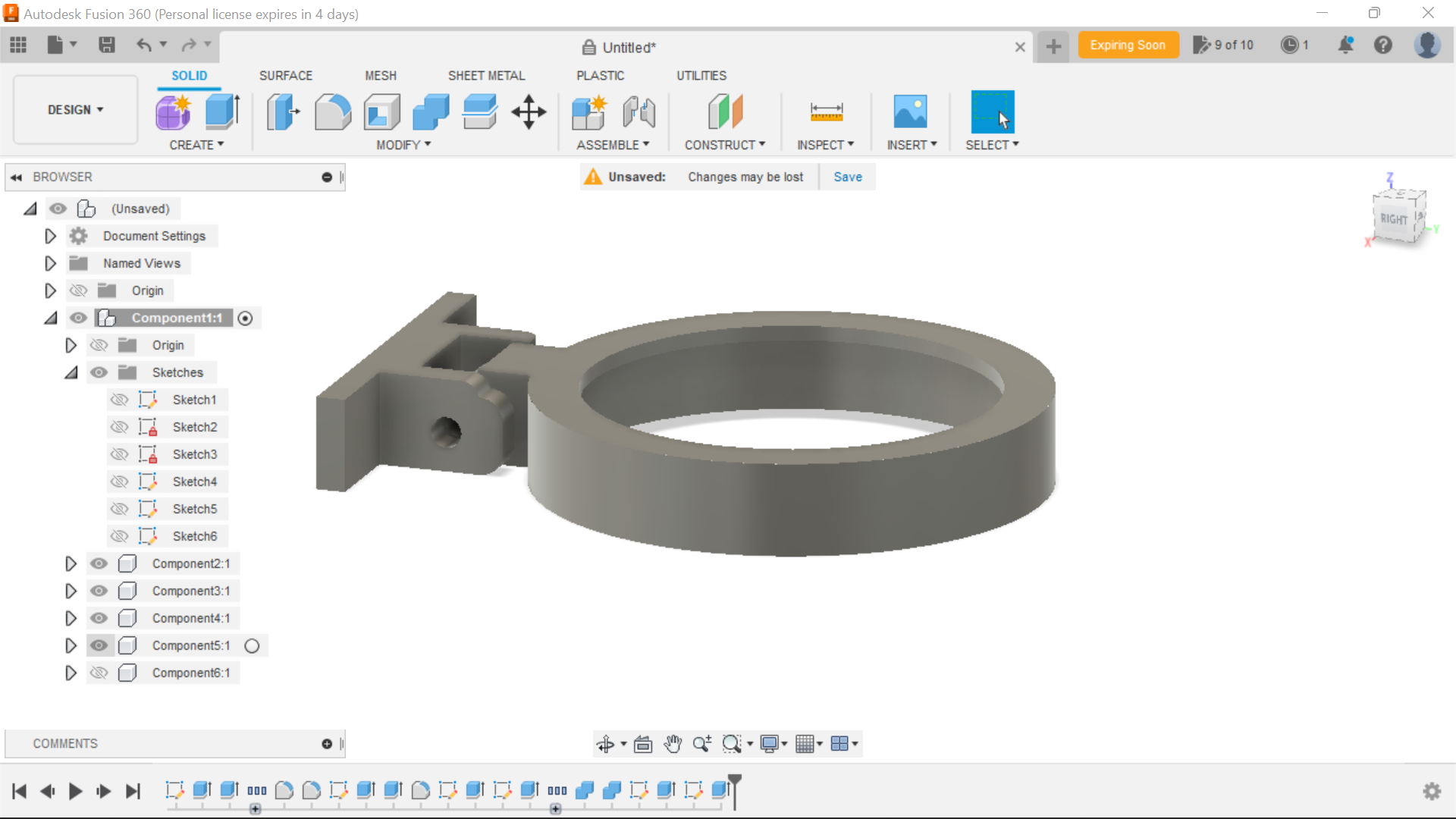Click the Fillet tool in Modify

pyautogui.click(x=333, y=111)
